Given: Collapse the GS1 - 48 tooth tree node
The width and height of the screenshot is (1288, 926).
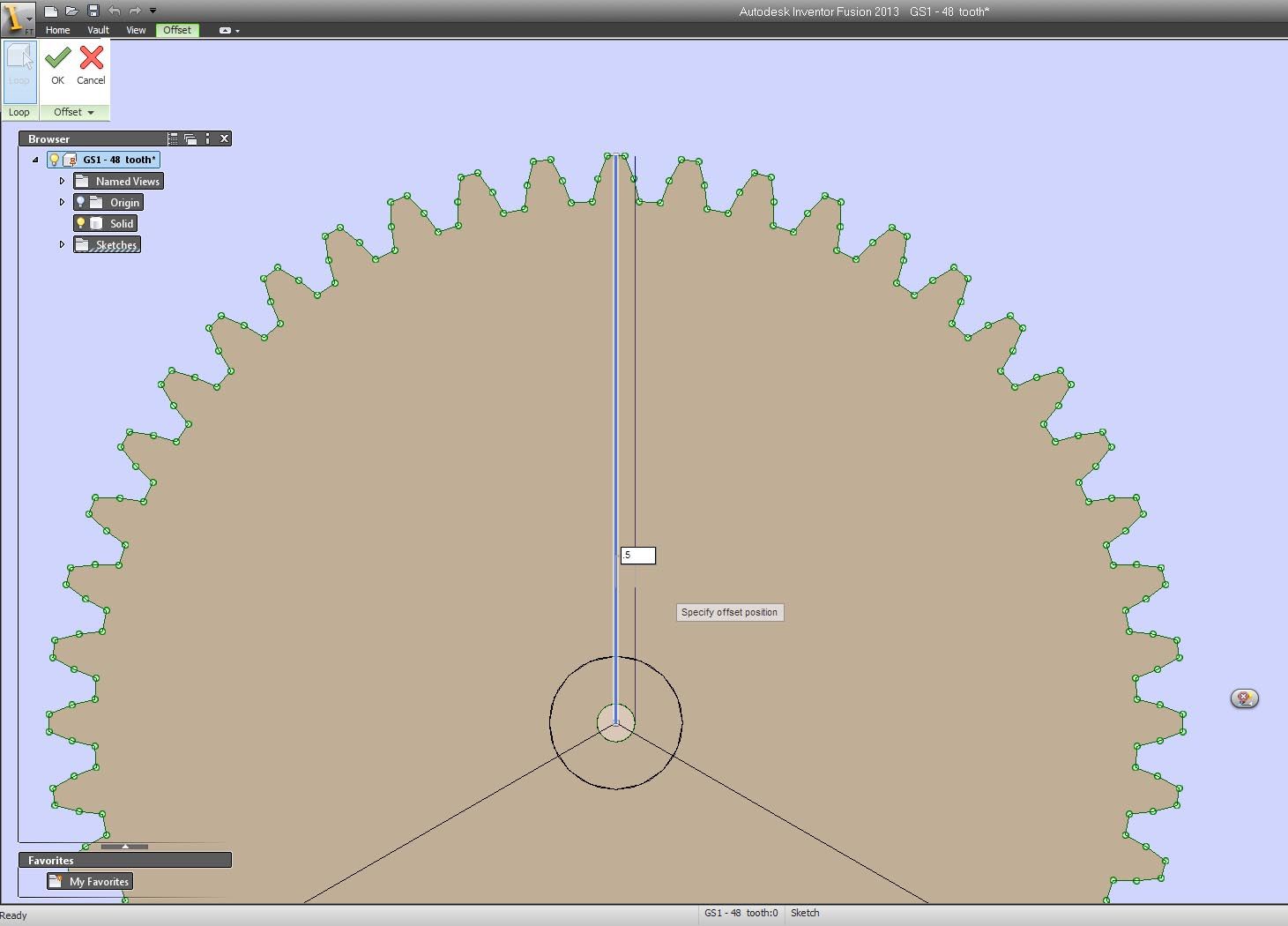Looking at the screenshot, I should click(35, 160).
